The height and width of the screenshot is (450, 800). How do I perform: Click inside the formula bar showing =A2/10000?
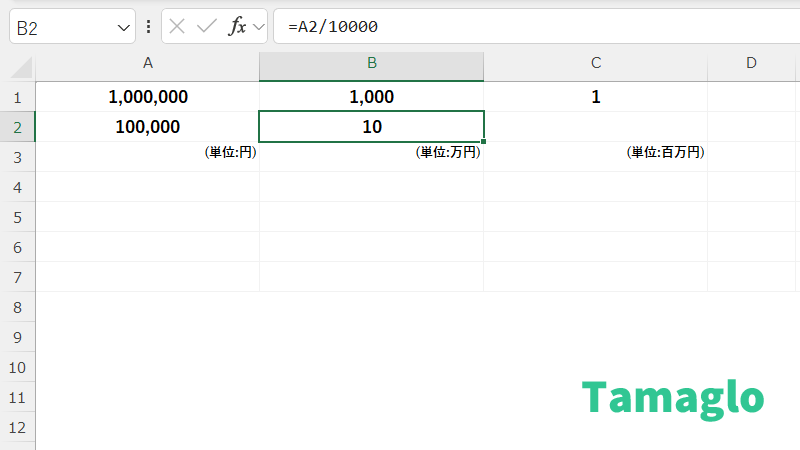point(530,27)
